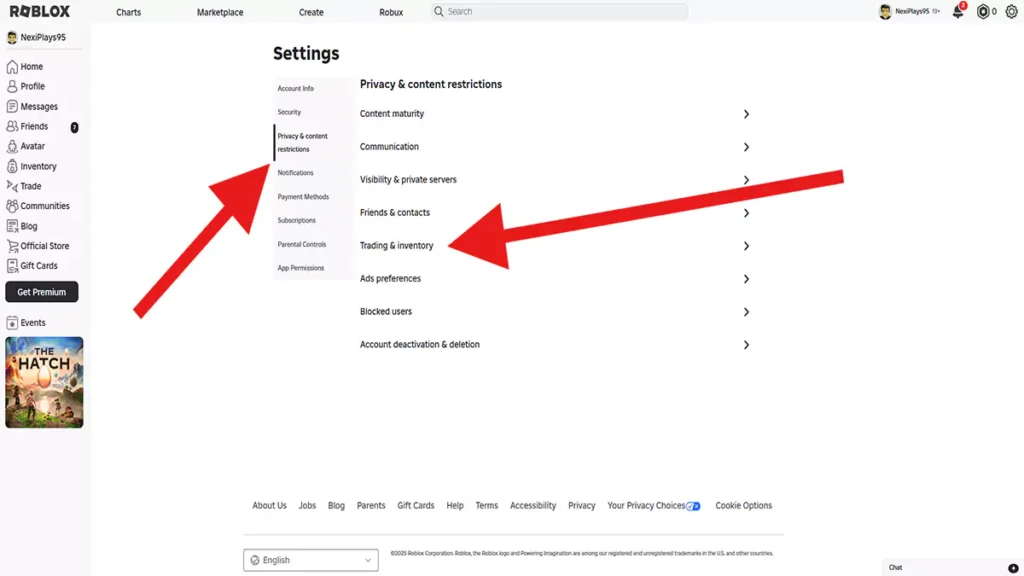Open the Home sidebar icon
The height and width of the screenshot is (576, 1024).
(12, 67)
